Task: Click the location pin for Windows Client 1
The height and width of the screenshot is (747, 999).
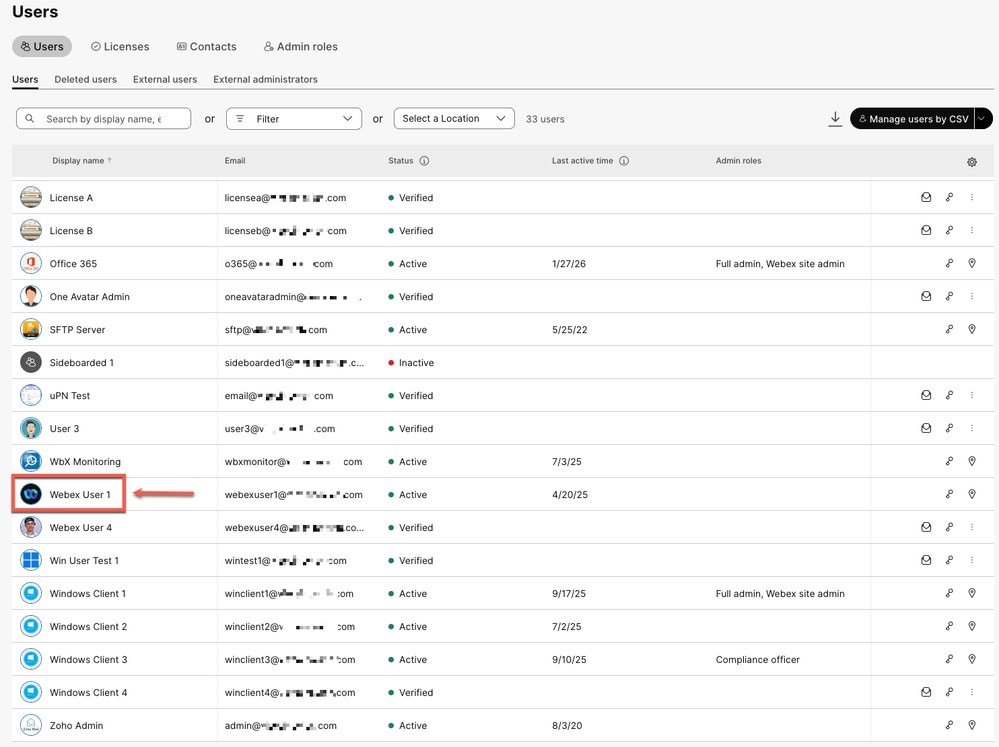Action: tap(971, 593)
